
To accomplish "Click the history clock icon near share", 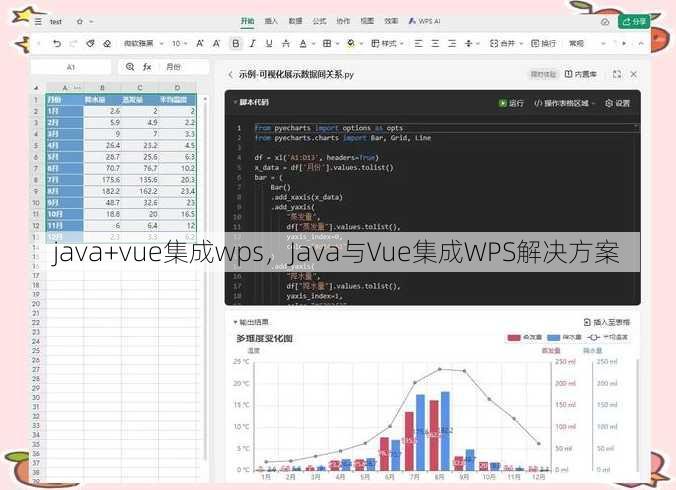I will (605, 22).
